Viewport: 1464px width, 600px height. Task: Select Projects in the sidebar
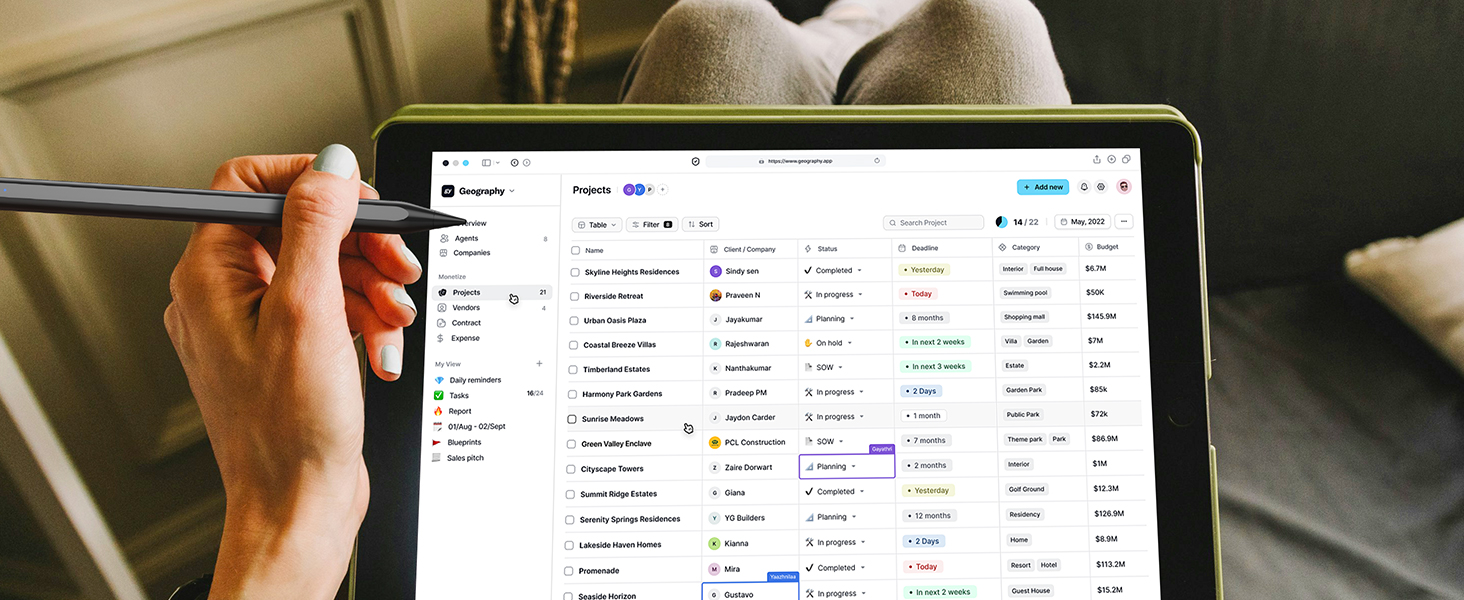491,292
